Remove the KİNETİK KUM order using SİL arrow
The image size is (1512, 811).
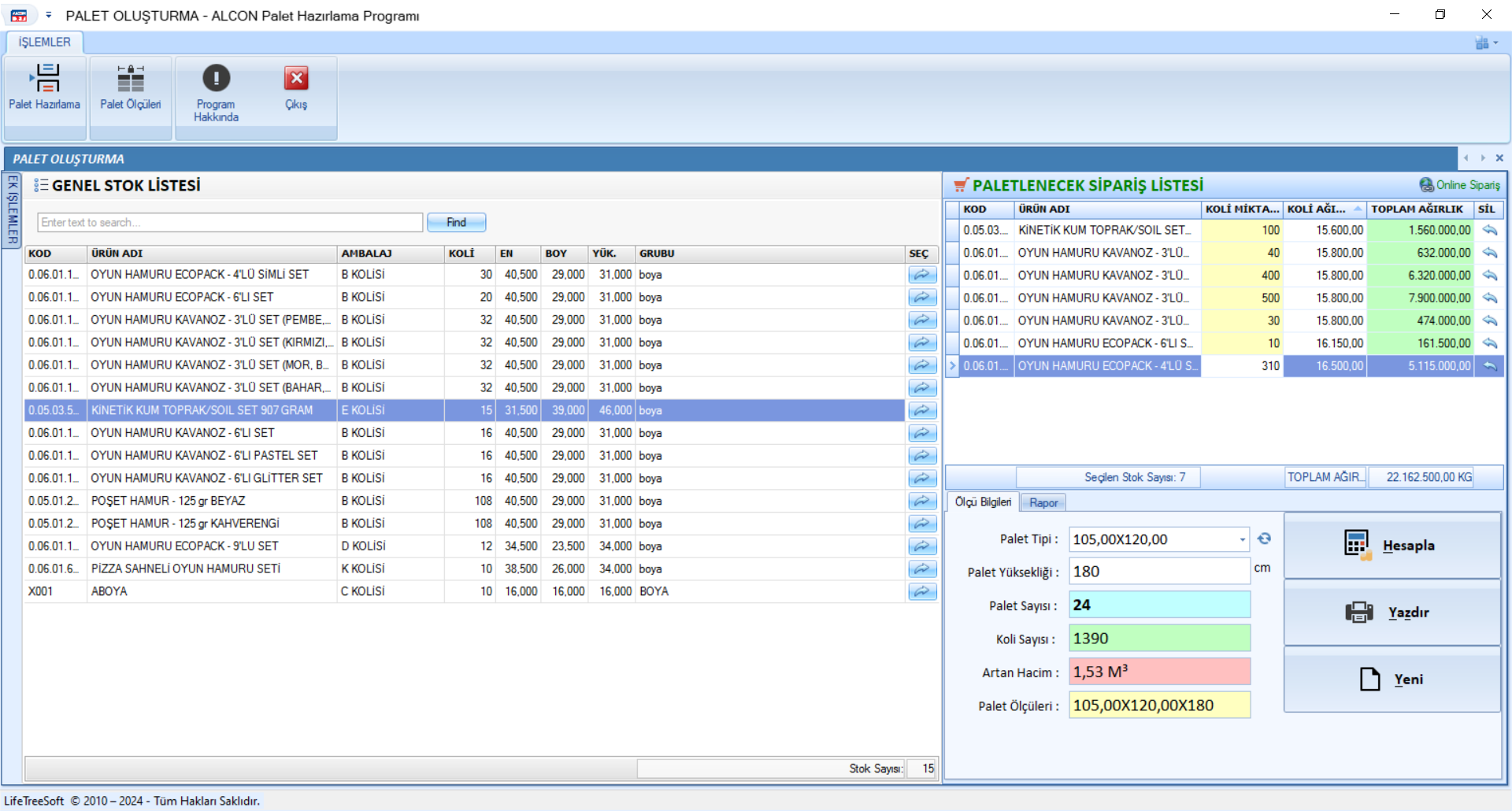tap(1489, 230)
